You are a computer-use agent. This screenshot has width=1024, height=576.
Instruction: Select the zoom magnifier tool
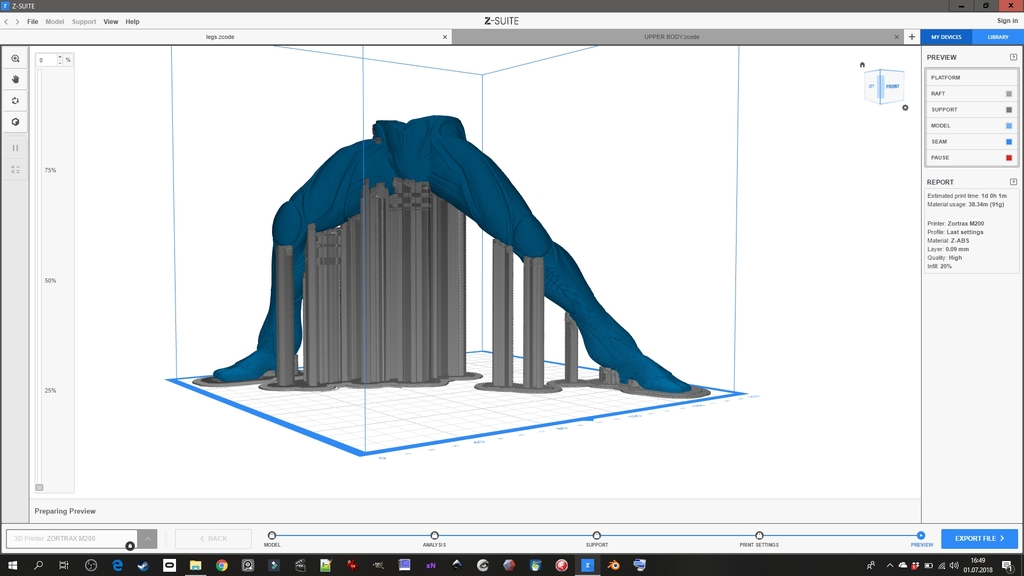point(15,59)
